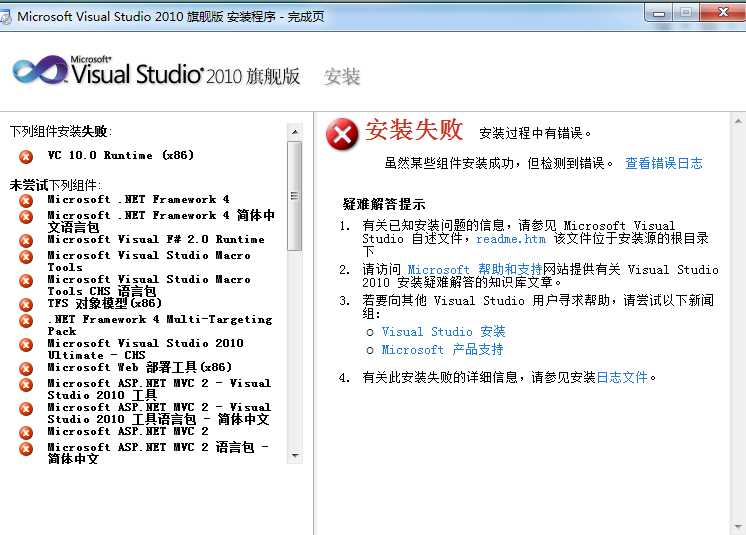Click the component list scroll-down arrow
The height and width of the screenshot is (535, 746).
pos(295,456)
